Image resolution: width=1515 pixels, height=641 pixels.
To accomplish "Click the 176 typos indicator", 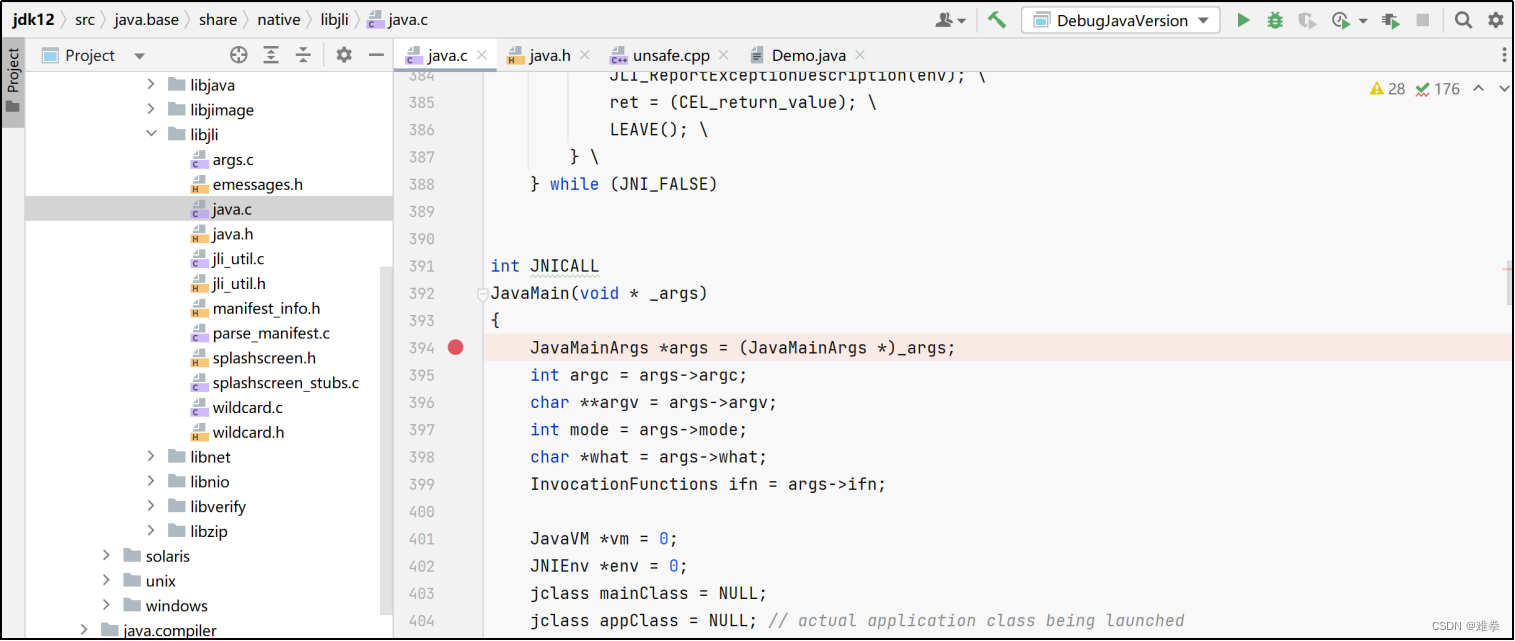I will (x=1438, y=88).
